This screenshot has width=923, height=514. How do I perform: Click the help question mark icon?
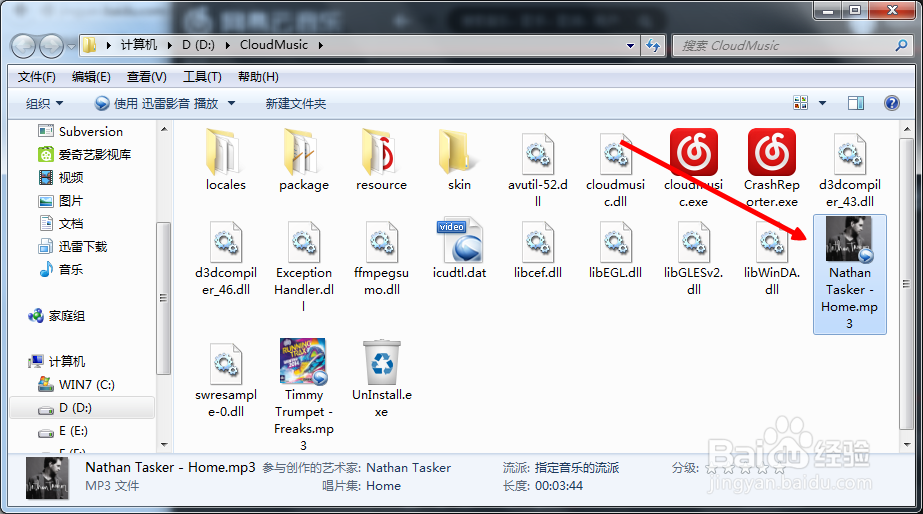pos(892,103)
